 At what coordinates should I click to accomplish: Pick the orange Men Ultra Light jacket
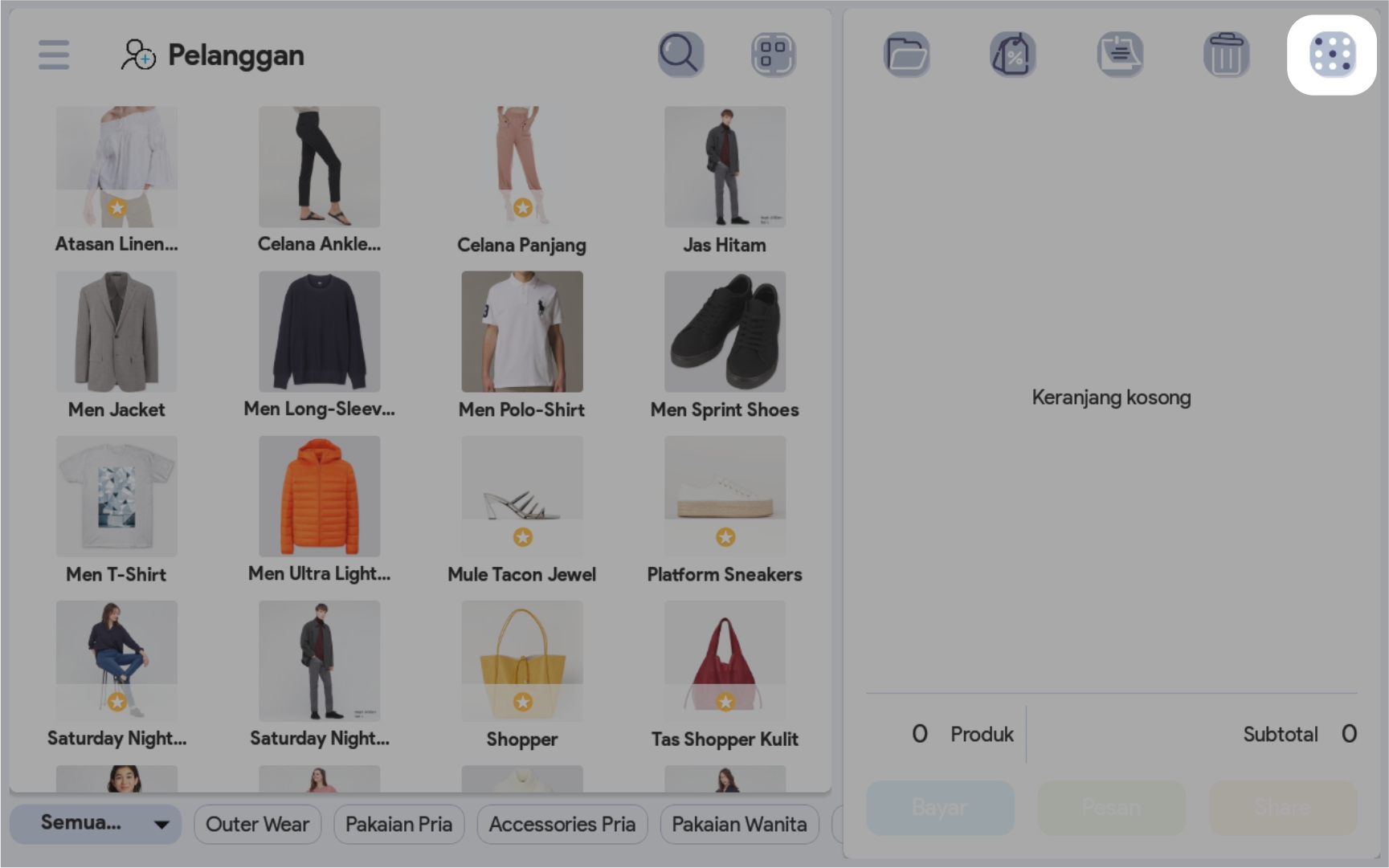click(x=319, y=496)
